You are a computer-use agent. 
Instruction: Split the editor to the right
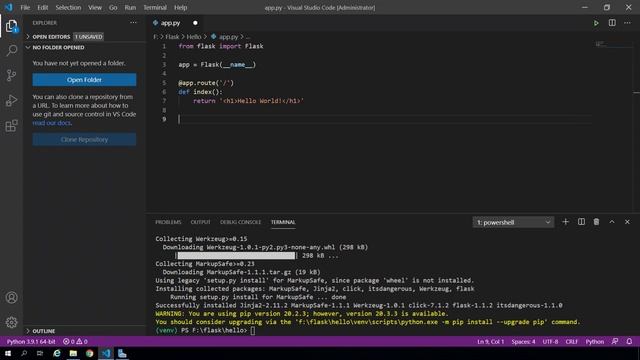pyautogui.click(x=612, y=23)
